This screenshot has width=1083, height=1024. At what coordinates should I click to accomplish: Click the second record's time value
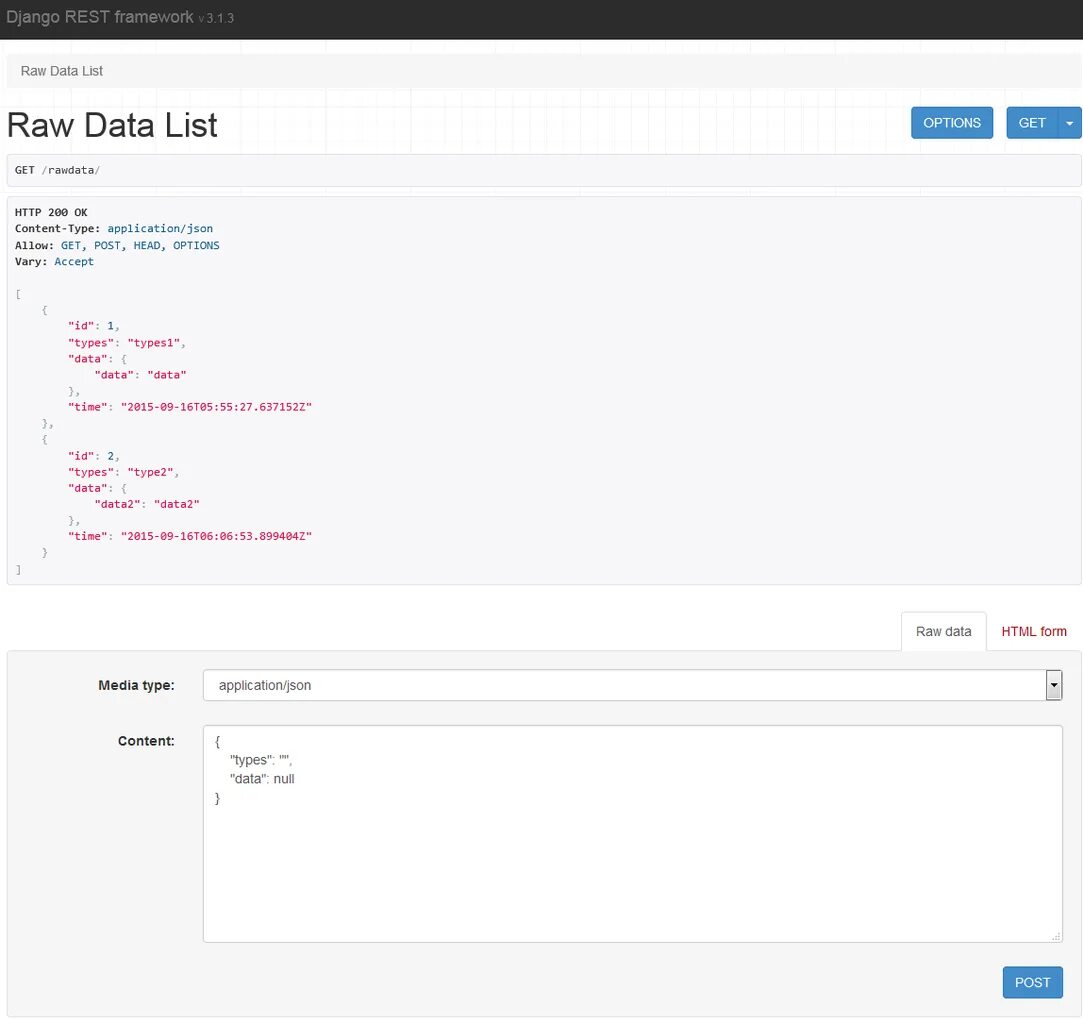[x=216, y=536]
